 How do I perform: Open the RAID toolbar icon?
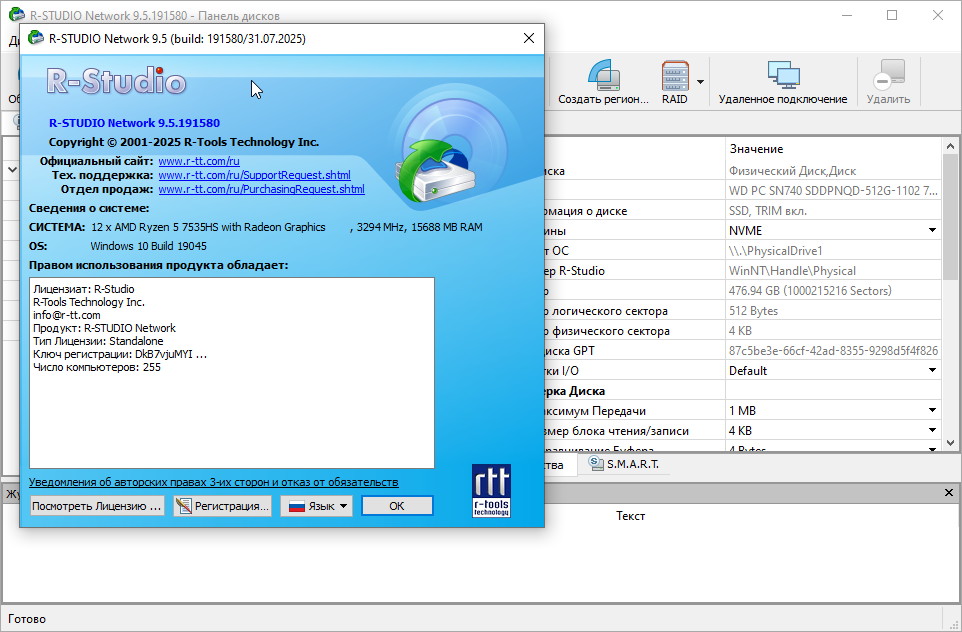[675, 82]
